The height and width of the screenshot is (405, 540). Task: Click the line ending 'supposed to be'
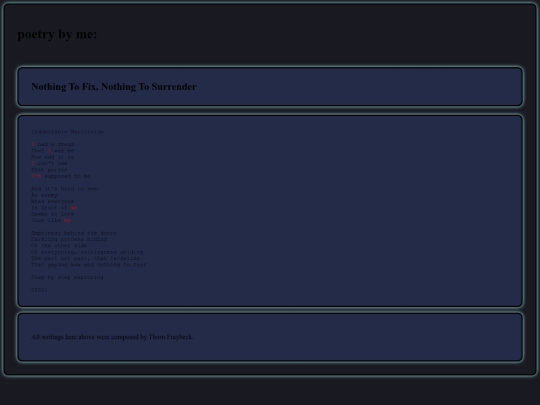click(61, 176)
